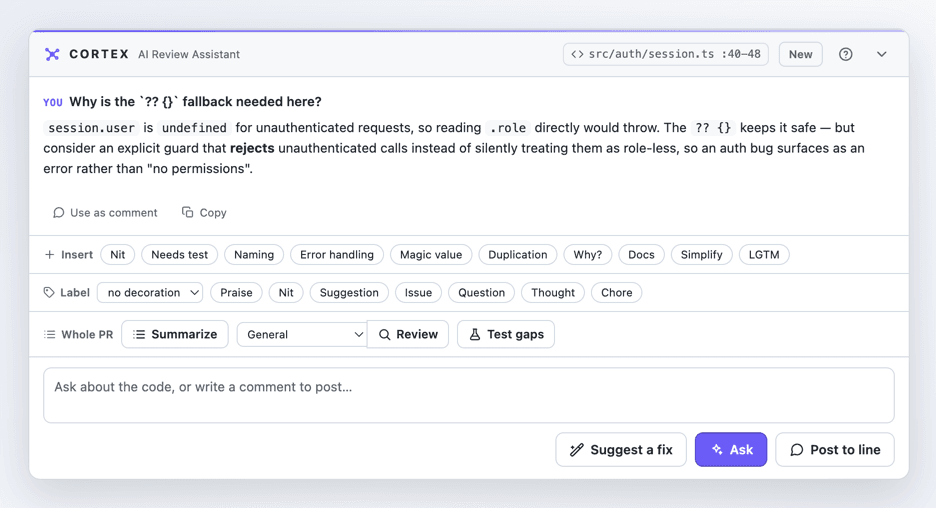
Task: Send the question with Ask
Action: pos(731,449)
